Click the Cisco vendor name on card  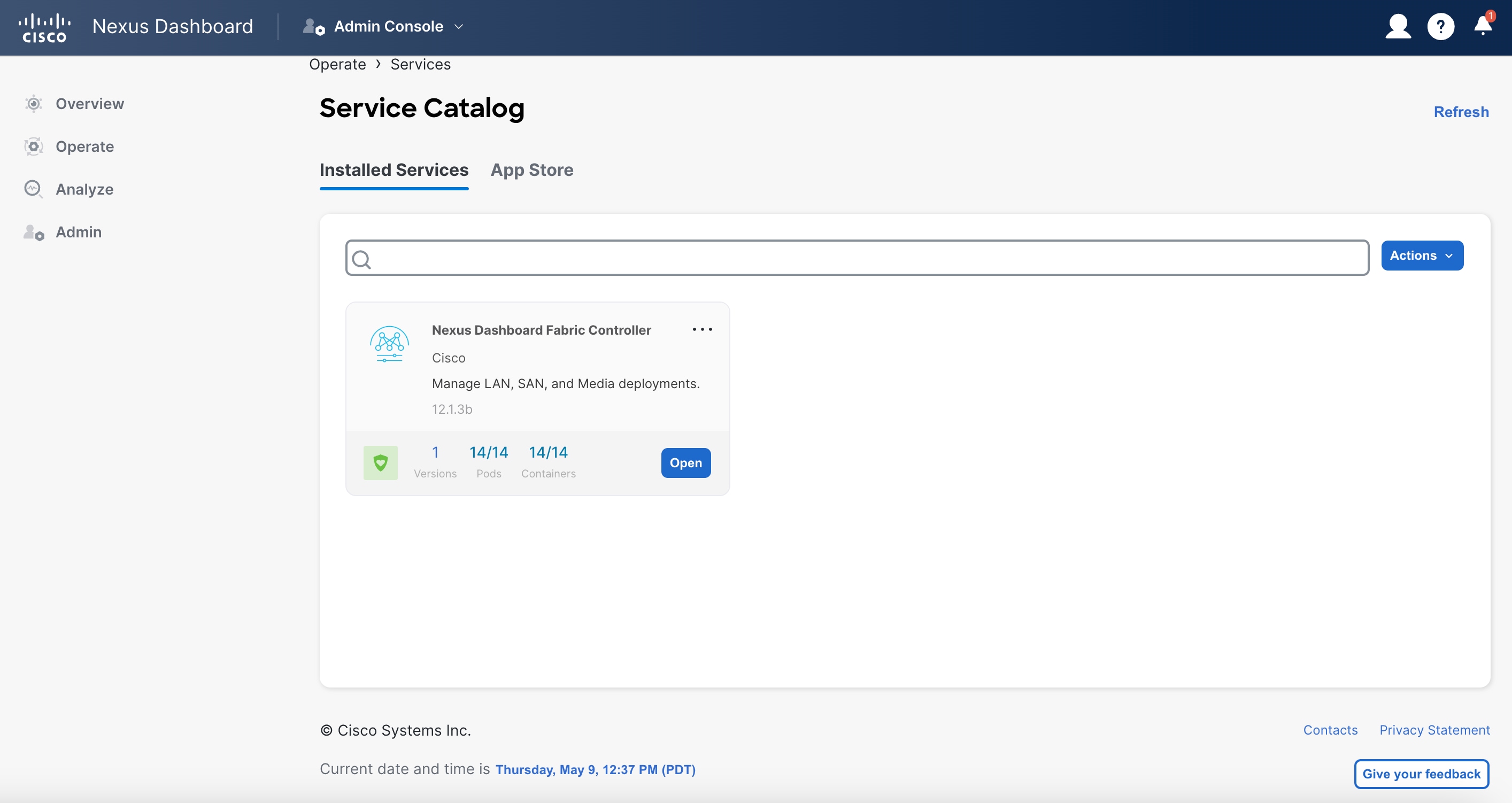449,358
